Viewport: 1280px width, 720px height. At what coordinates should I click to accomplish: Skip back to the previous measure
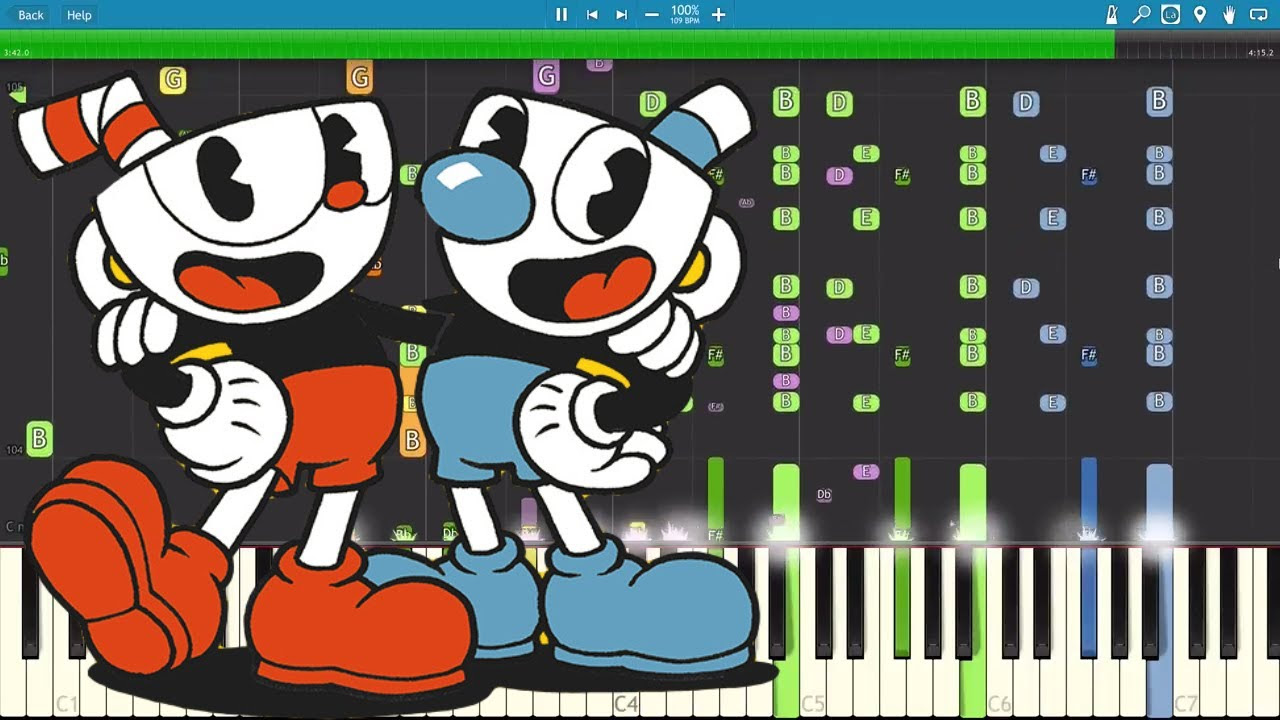(592, 14)
